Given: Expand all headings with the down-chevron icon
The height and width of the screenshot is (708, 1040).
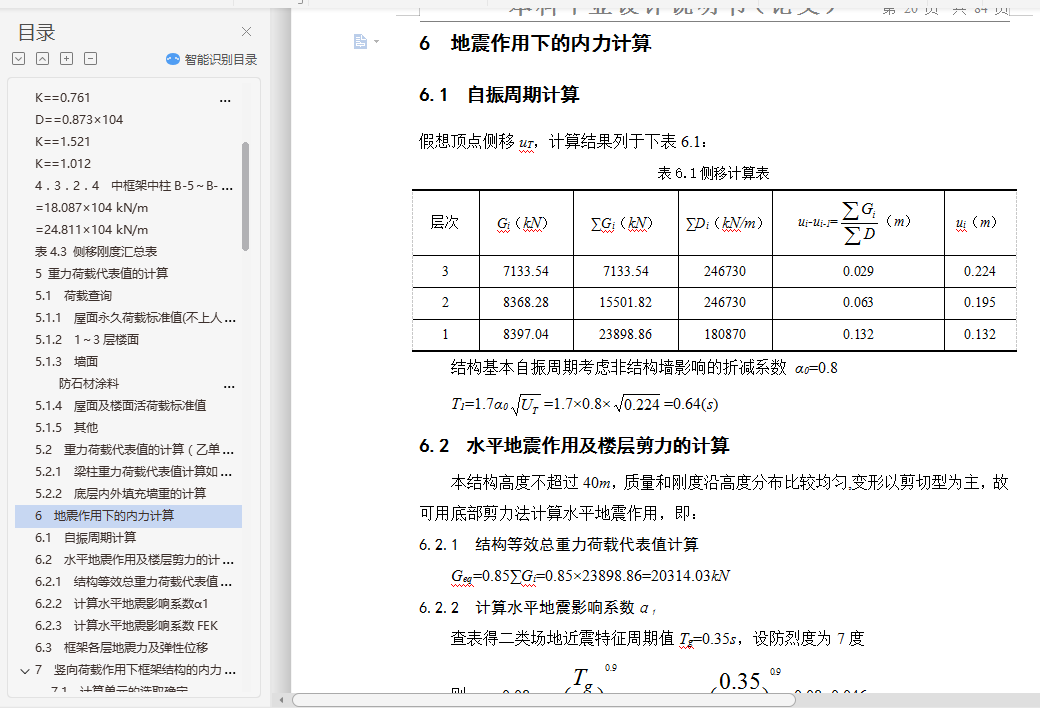Looking at the screenshot, I should coord(19,58).
